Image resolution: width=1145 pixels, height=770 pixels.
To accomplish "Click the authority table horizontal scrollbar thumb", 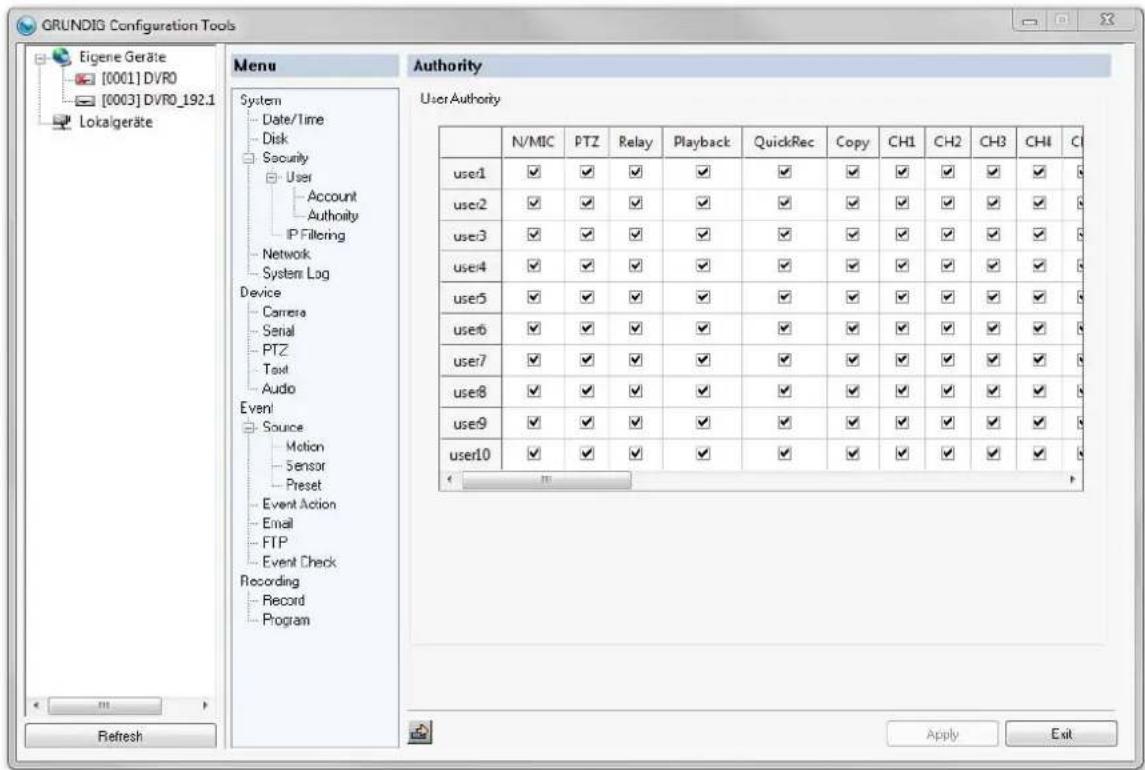I will click(546, 480).
